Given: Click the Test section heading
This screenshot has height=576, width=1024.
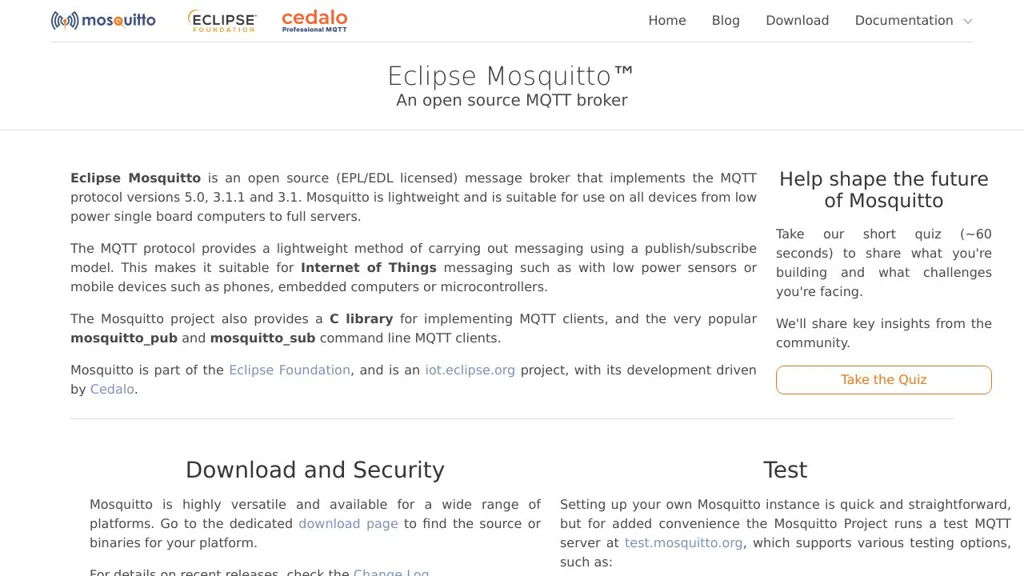Looking at the screenshot, I should (x=785, y=470).
